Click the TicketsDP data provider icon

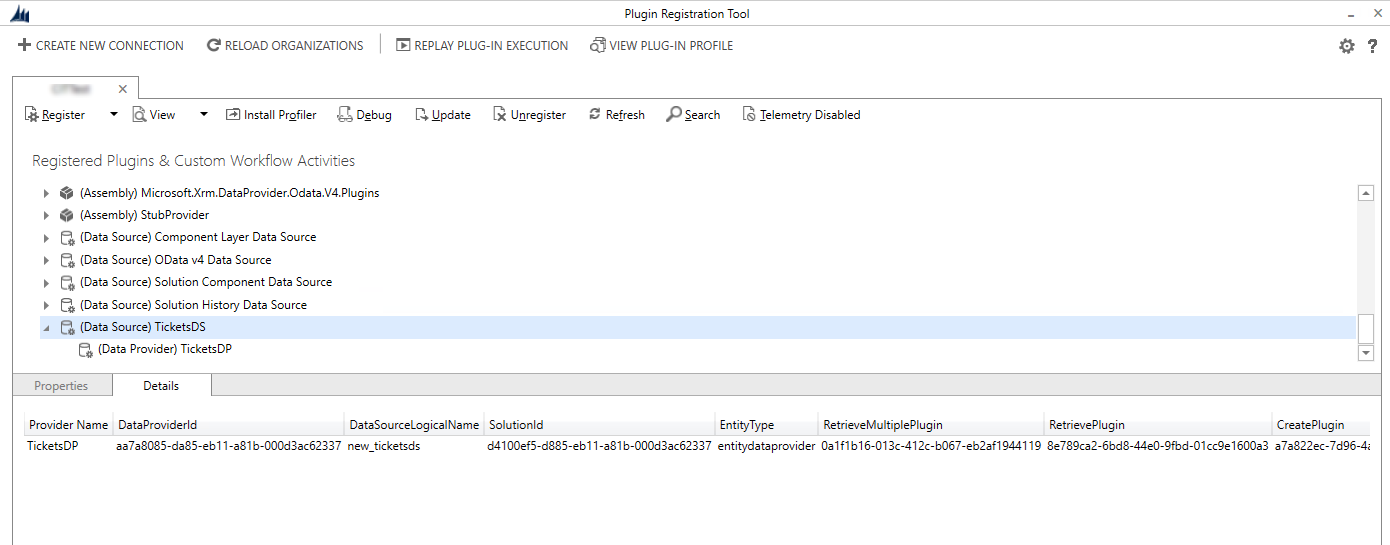pos(85,350)
